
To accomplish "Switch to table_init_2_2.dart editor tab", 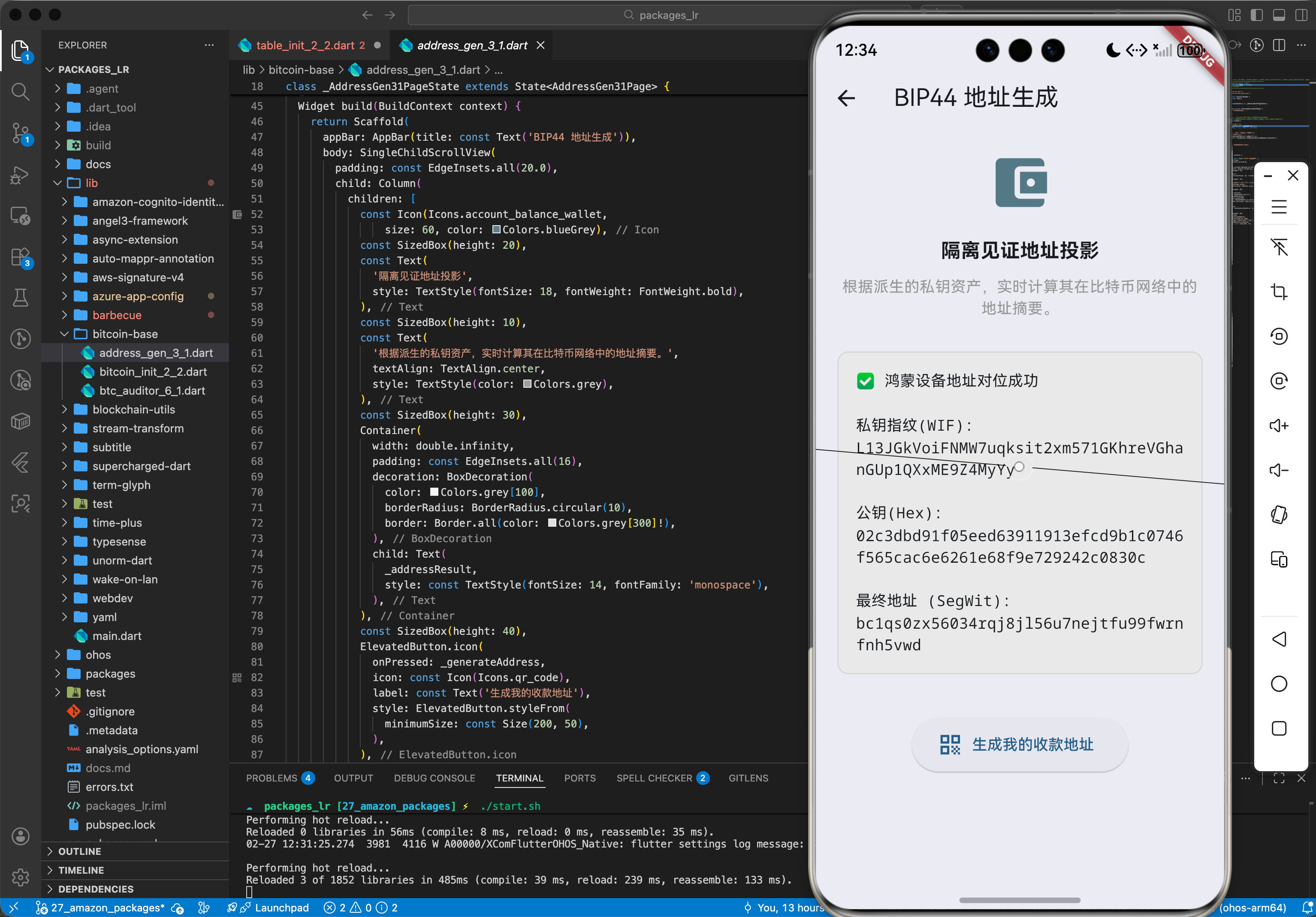I will 305,45.
